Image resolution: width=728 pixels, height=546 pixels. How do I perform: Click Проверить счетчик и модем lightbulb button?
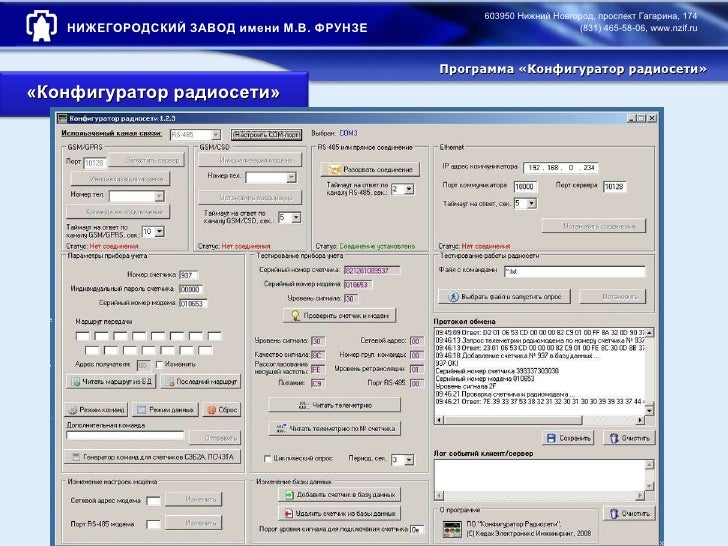[x=339, y=316]
